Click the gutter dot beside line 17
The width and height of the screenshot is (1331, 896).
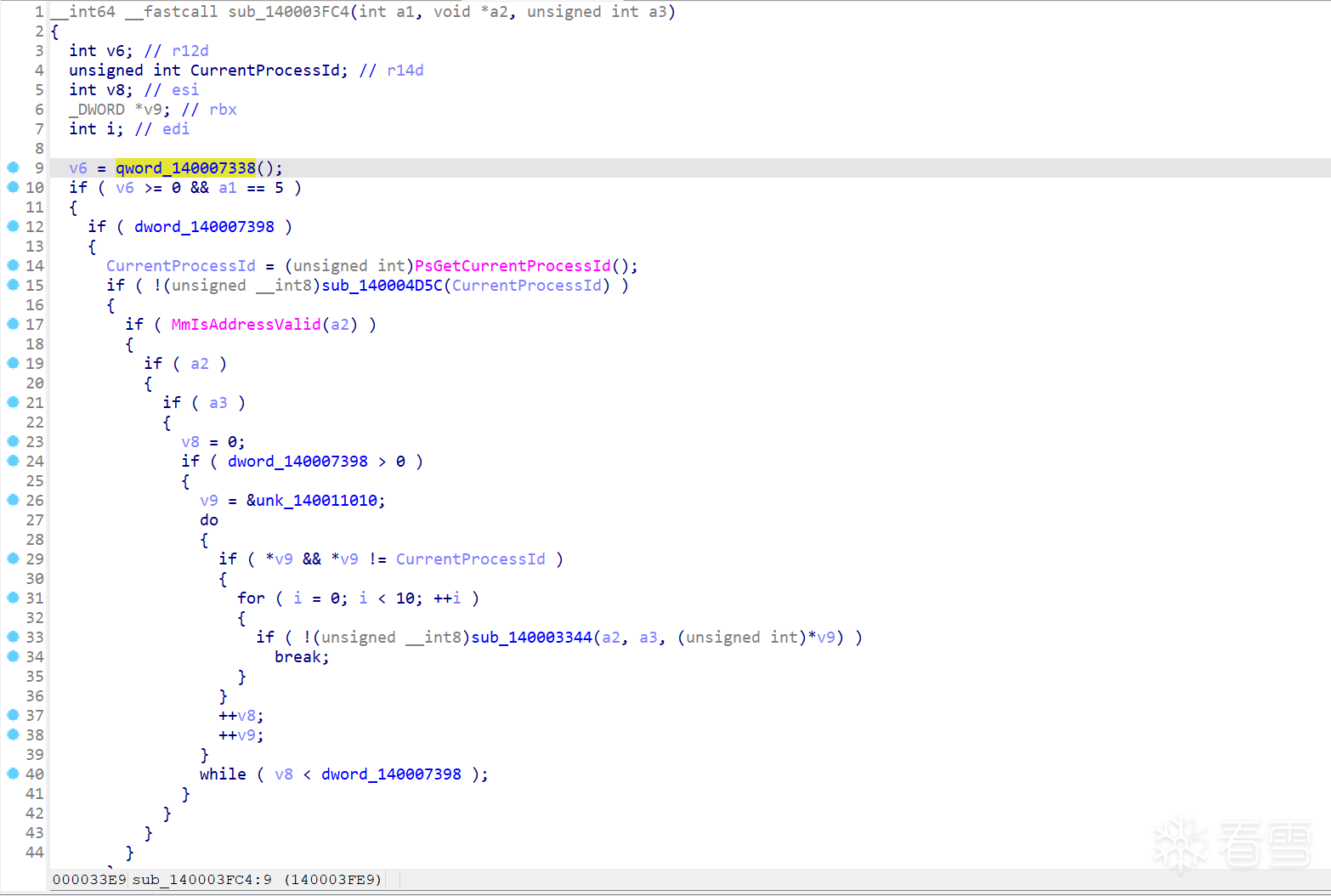tap(13, 324)
